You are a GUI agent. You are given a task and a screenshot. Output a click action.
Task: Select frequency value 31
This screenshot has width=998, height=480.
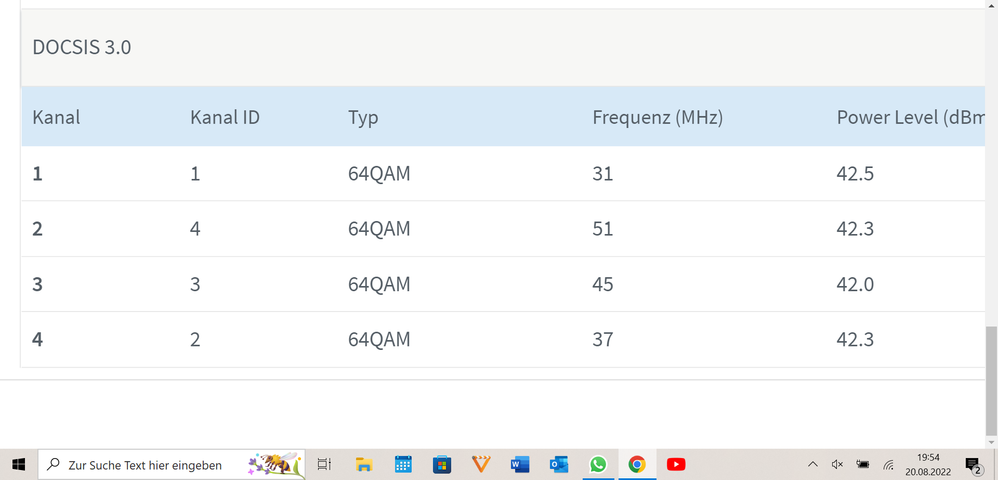[x=603, y=174]
